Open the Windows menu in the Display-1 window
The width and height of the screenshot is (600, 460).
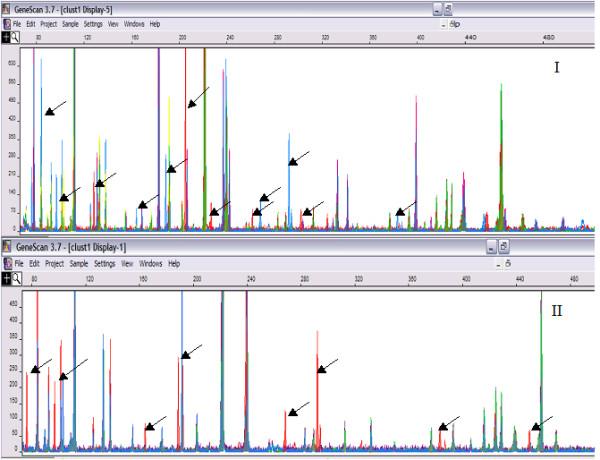[151, 263]
